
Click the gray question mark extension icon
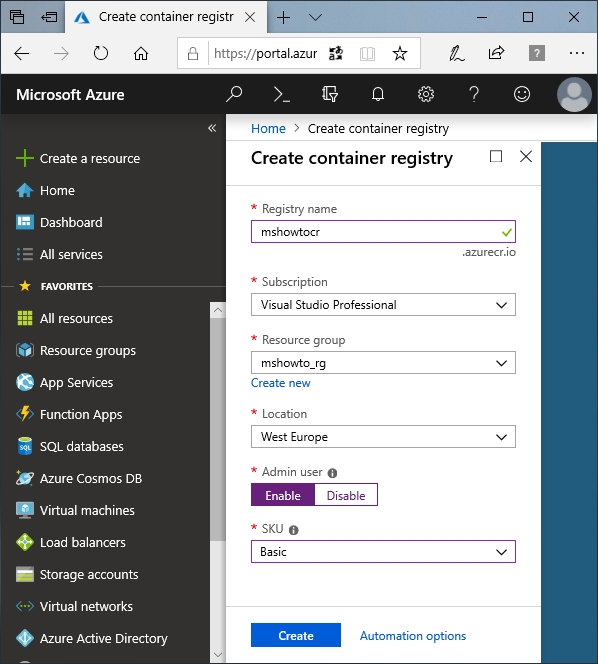[537, 53]
